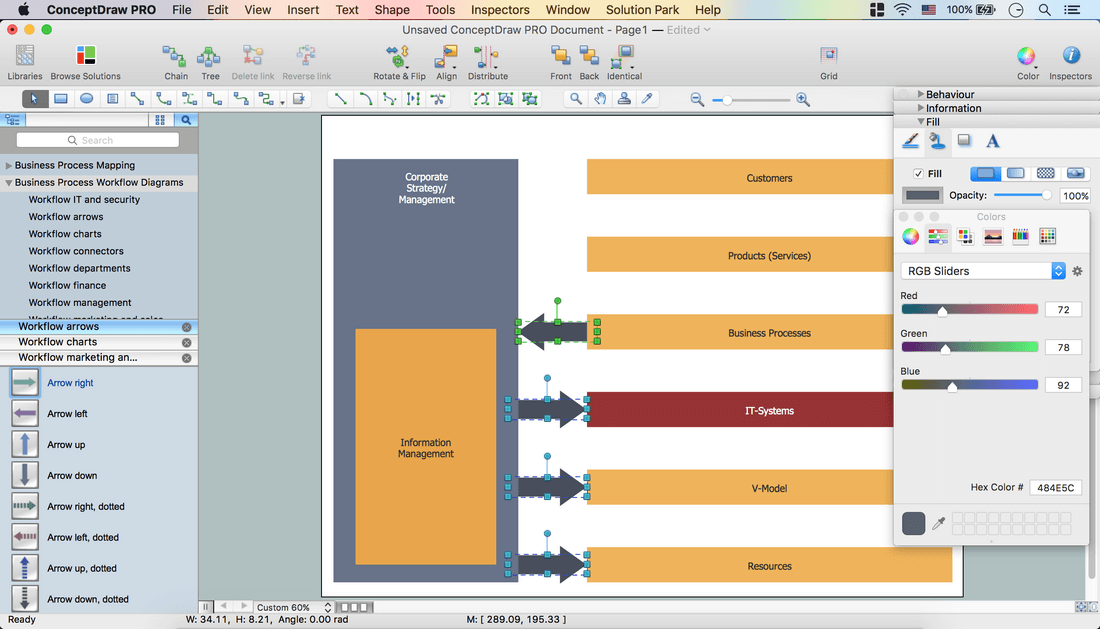Select the Tree connection tool
Viewport: 1100px width, 629px height.
click(x=210, y=57)
